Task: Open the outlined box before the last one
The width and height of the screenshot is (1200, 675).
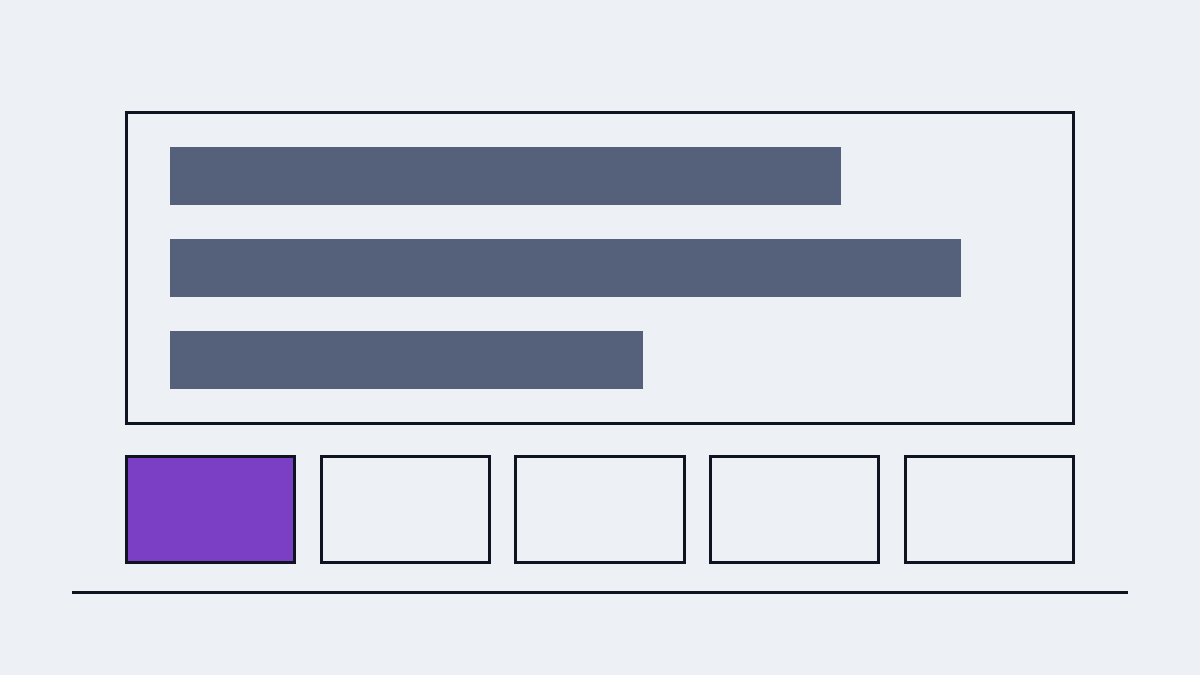Action: tap(794, 509)
